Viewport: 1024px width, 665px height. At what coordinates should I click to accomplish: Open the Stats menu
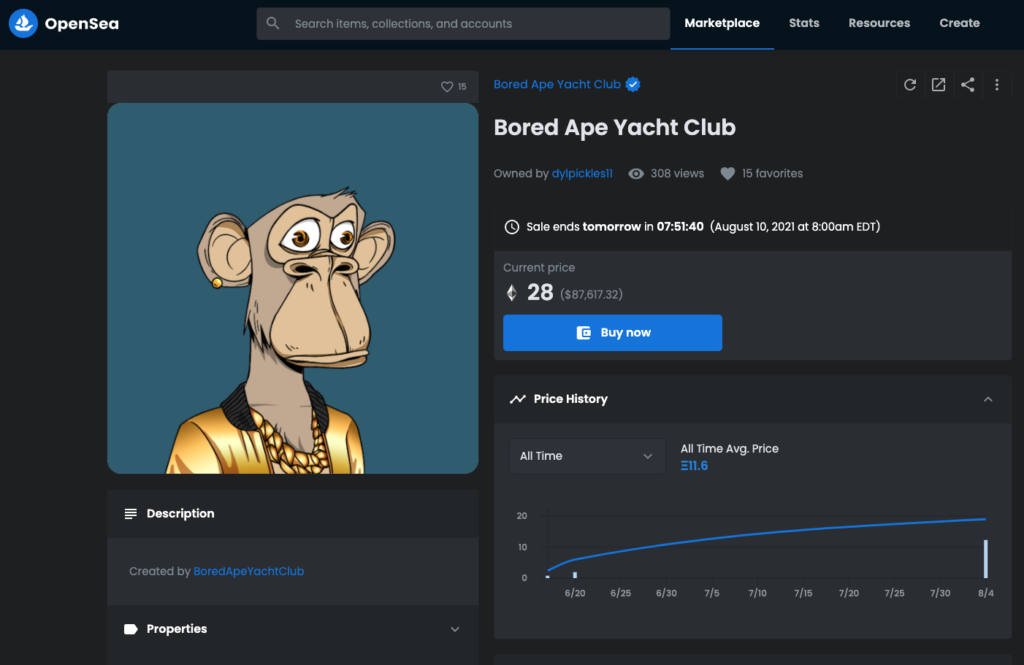[x=804, y=24]
